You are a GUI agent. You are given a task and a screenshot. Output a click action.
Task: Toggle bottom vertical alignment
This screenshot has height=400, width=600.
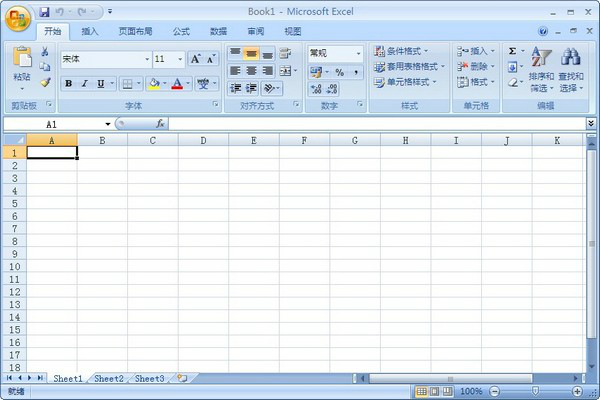(267, 53)
